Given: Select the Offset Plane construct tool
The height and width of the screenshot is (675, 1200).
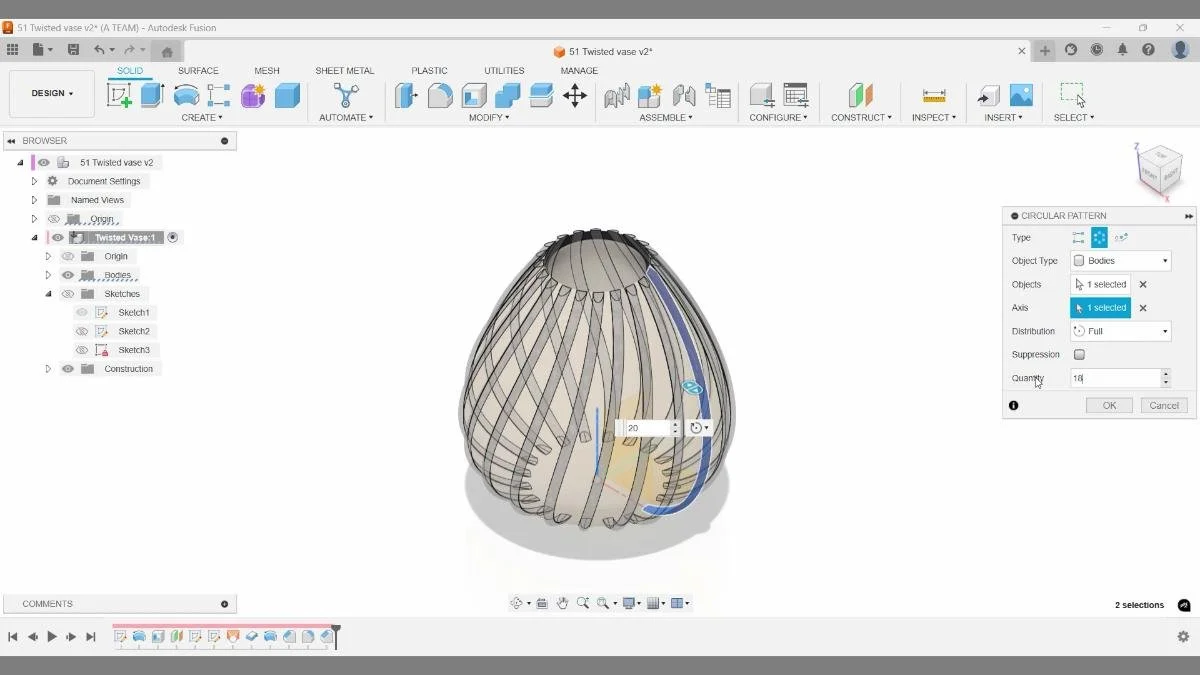Looking at the screenshot, I should 860,95.
